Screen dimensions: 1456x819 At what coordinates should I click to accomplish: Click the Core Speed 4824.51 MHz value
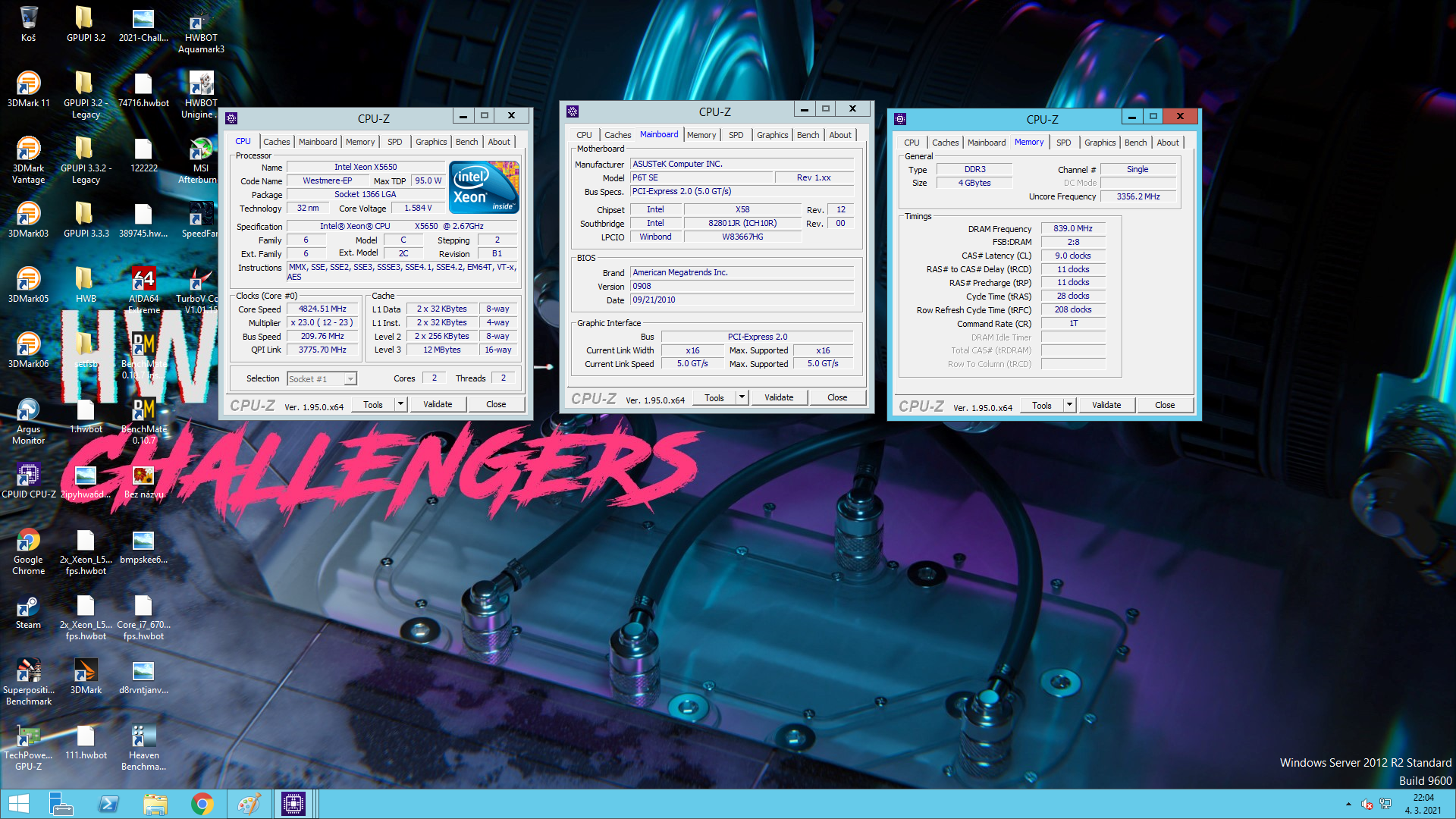click(322, 309)
